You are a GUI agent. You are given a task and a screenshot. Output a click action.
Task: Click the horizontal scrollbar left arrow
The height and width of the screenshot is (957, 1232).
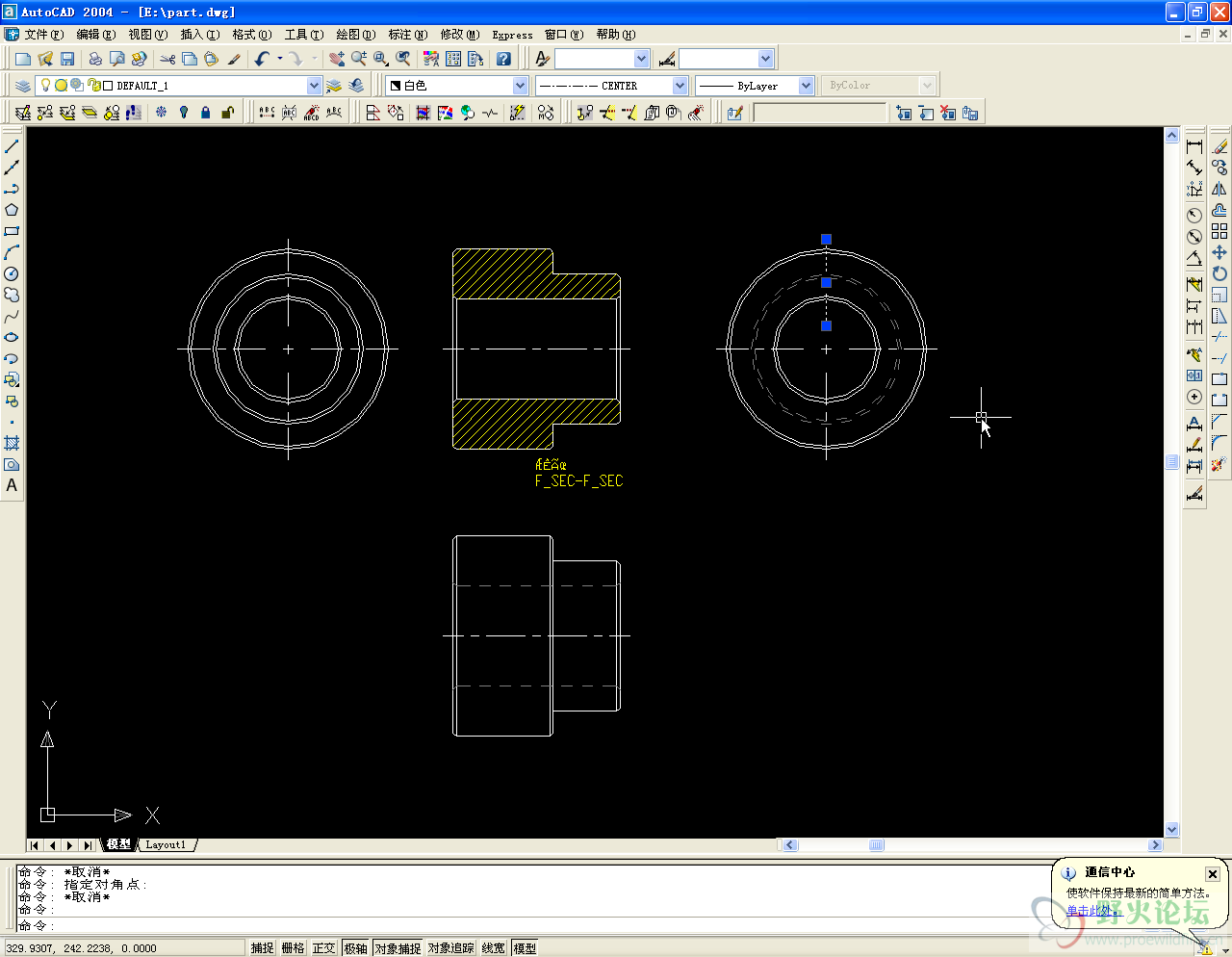(x=789, y=845)
